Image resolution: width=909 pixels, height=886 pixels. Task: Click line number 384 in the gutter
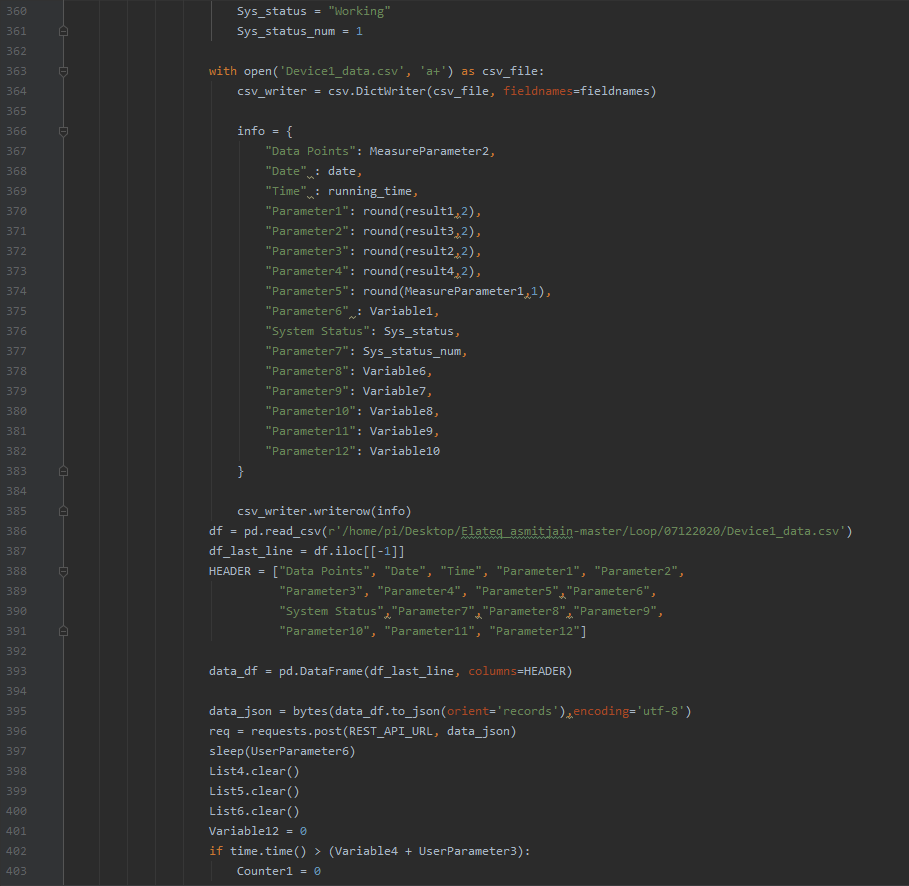[x=16, y=491]
